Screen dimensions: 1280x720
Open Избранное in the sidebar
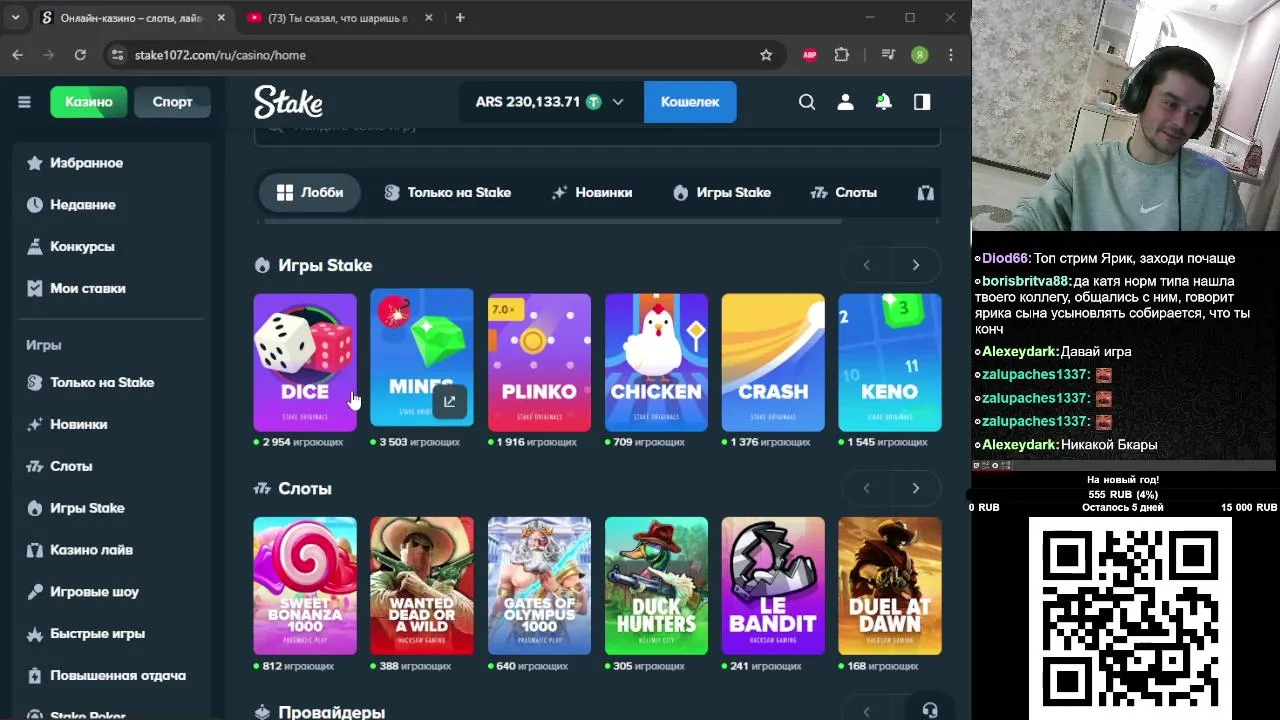75,163
